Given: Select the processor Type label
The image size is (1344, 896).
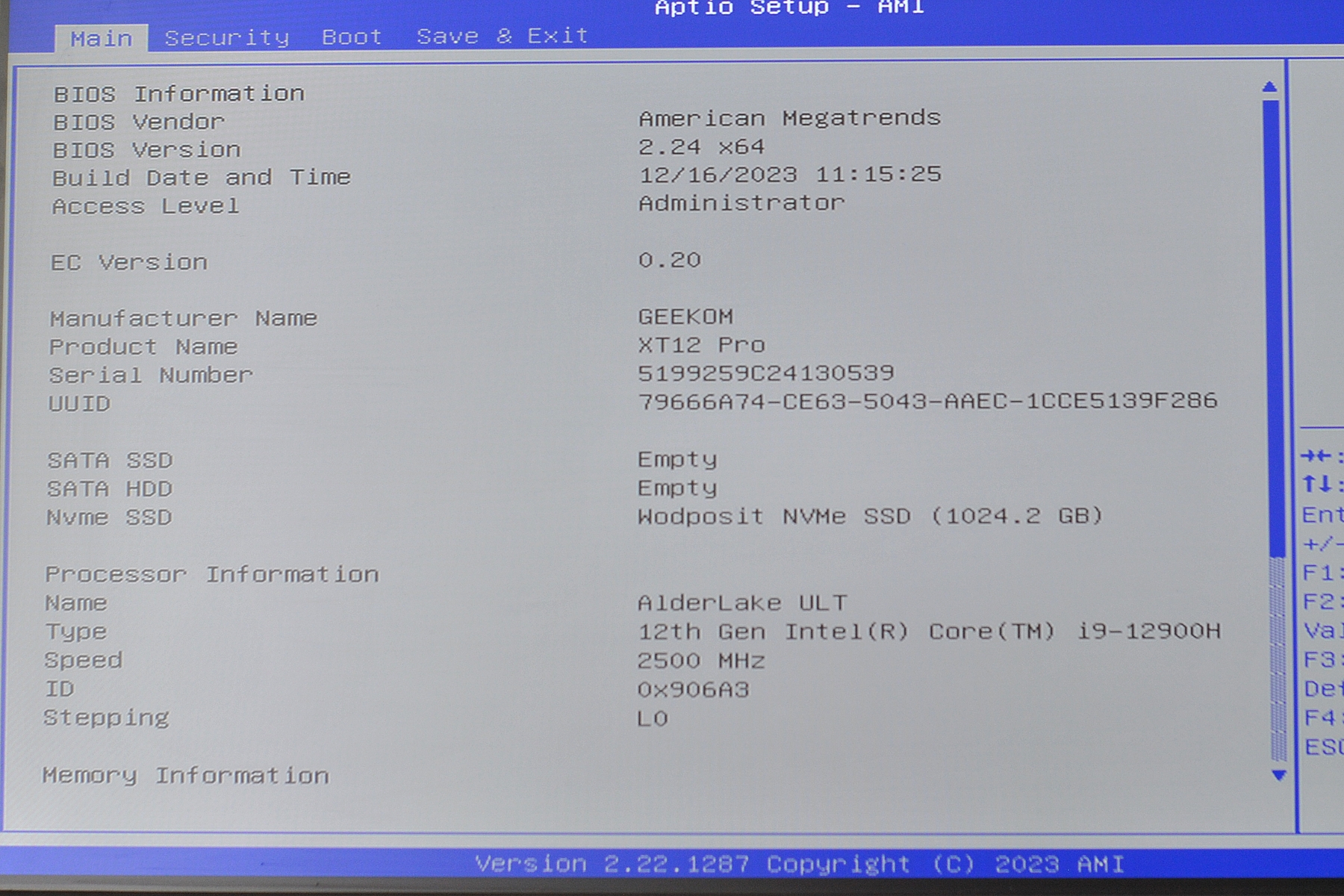Looking at the screenshot, I should point(75,632).
